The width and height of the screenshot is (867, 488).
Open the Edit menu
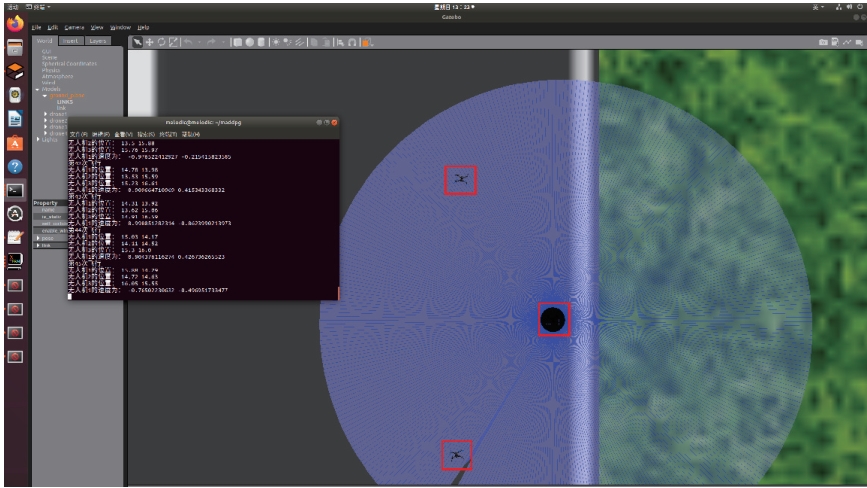53,27
